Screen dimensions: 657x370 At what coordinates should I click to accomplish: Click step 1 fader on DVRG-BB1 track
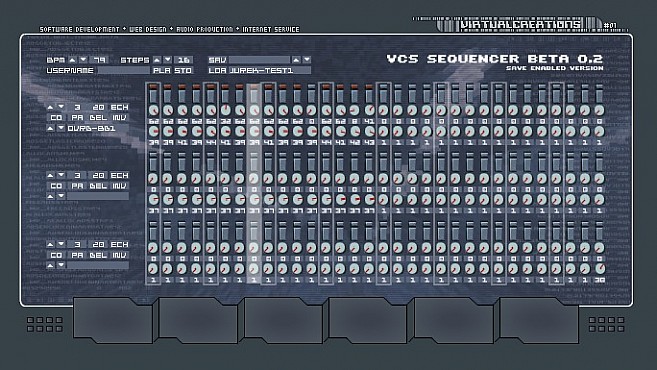153,96
